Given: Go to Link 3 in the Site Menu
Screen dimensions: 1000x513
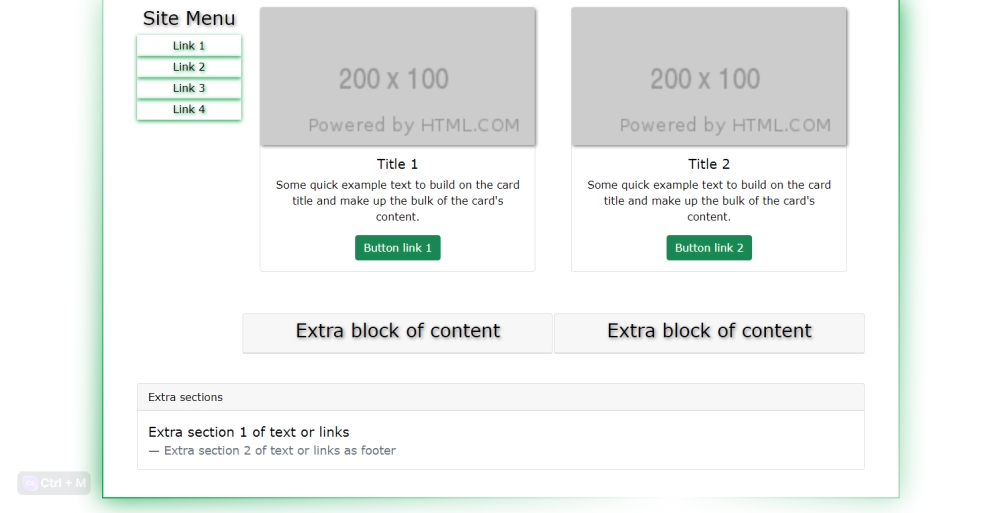Looking at the screenshot, I should pyautogui.click(x=189, y=88).
